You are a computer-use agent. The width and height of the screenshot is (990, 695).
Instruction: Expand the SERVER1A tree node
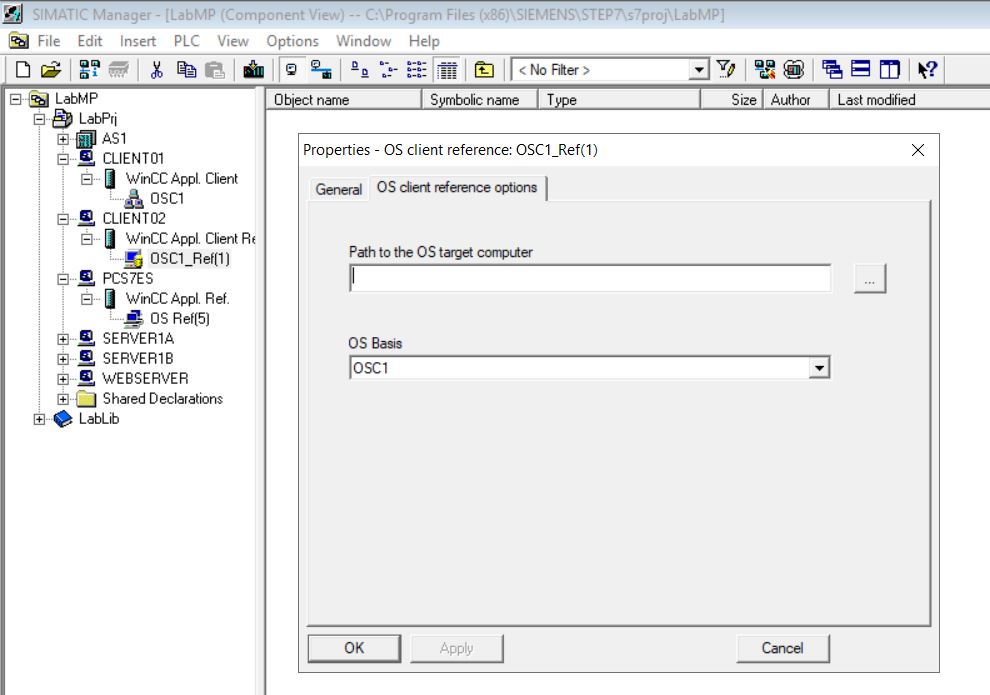[63, 339]
